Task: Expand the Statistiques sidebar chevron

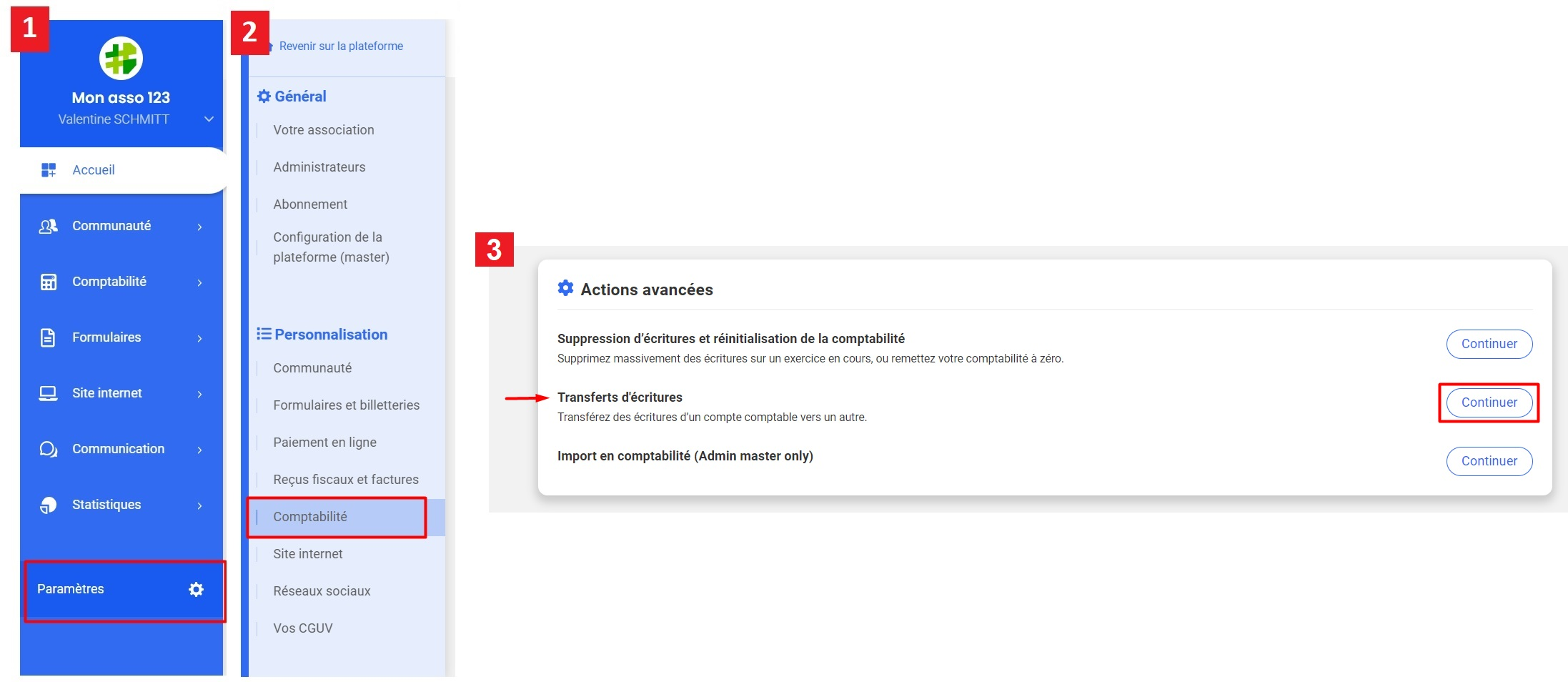Action: click(199, 505)
